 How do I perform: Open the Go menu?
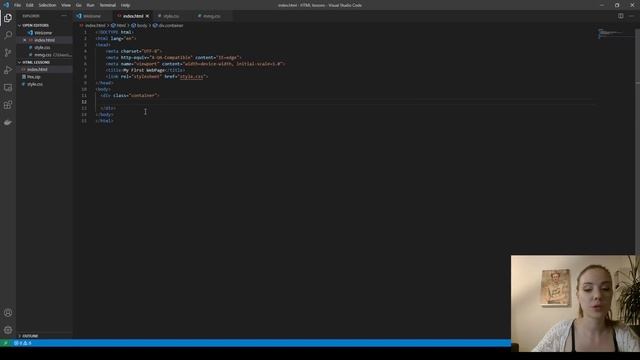79,5
